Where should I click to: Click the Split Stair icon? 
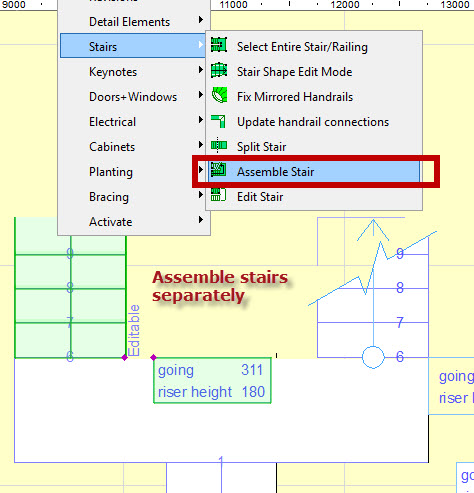(219, 146)
